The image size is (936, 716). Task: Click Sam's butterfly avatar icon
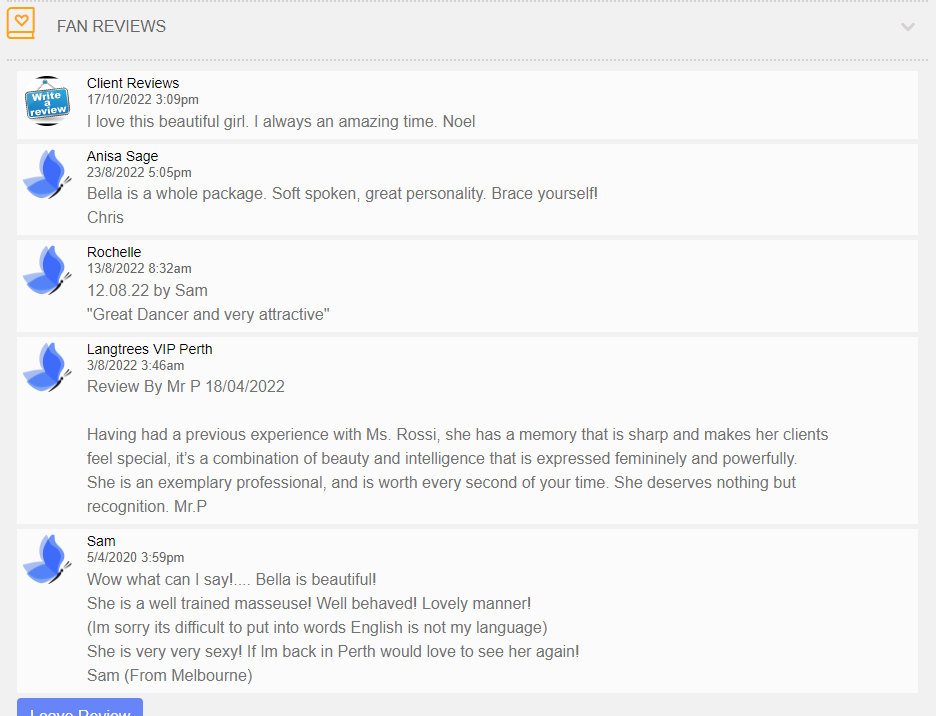pyautogui.click(x=47, y=559)
